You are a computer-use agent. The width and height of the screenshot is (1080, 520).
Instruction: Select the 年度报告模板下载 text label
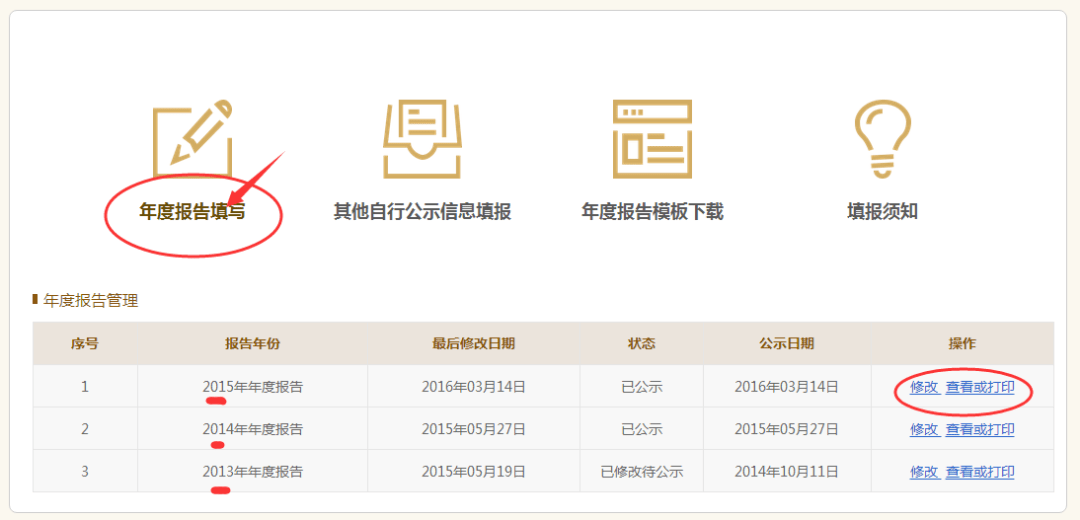(652, 212)
